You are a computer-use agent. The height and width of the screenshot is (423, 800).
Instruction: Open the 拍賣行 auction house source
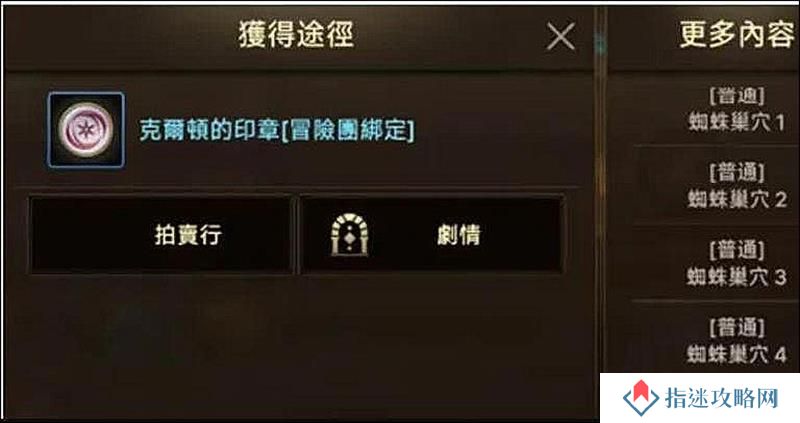161,235
